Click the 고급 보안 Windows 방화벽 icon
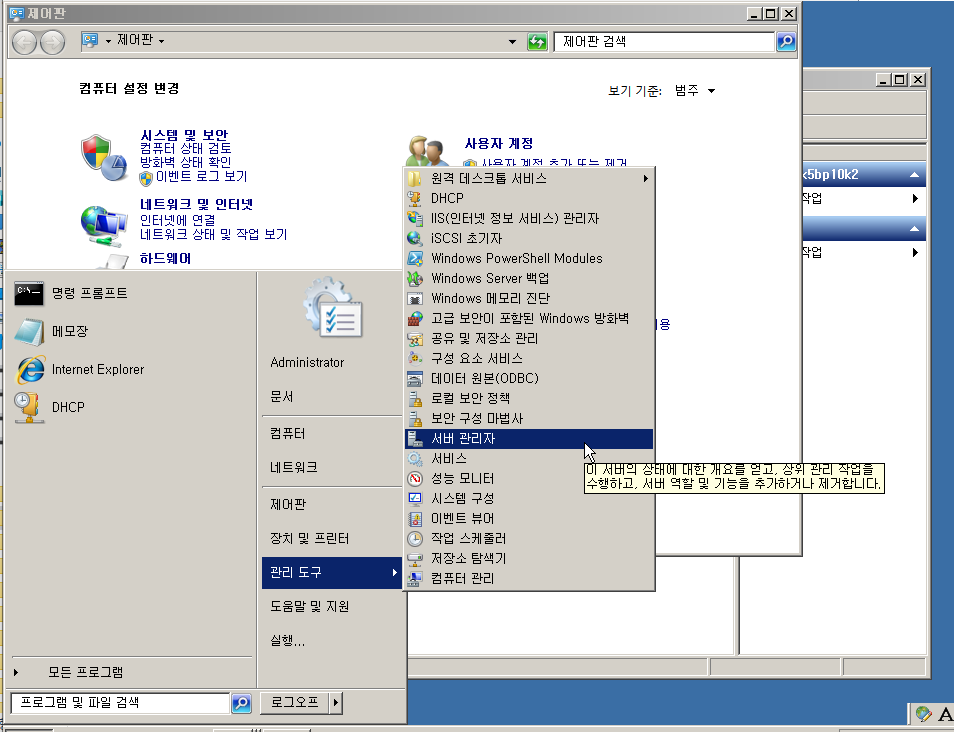The height and width of the screenshot is (732, 954). pos(415,319)
